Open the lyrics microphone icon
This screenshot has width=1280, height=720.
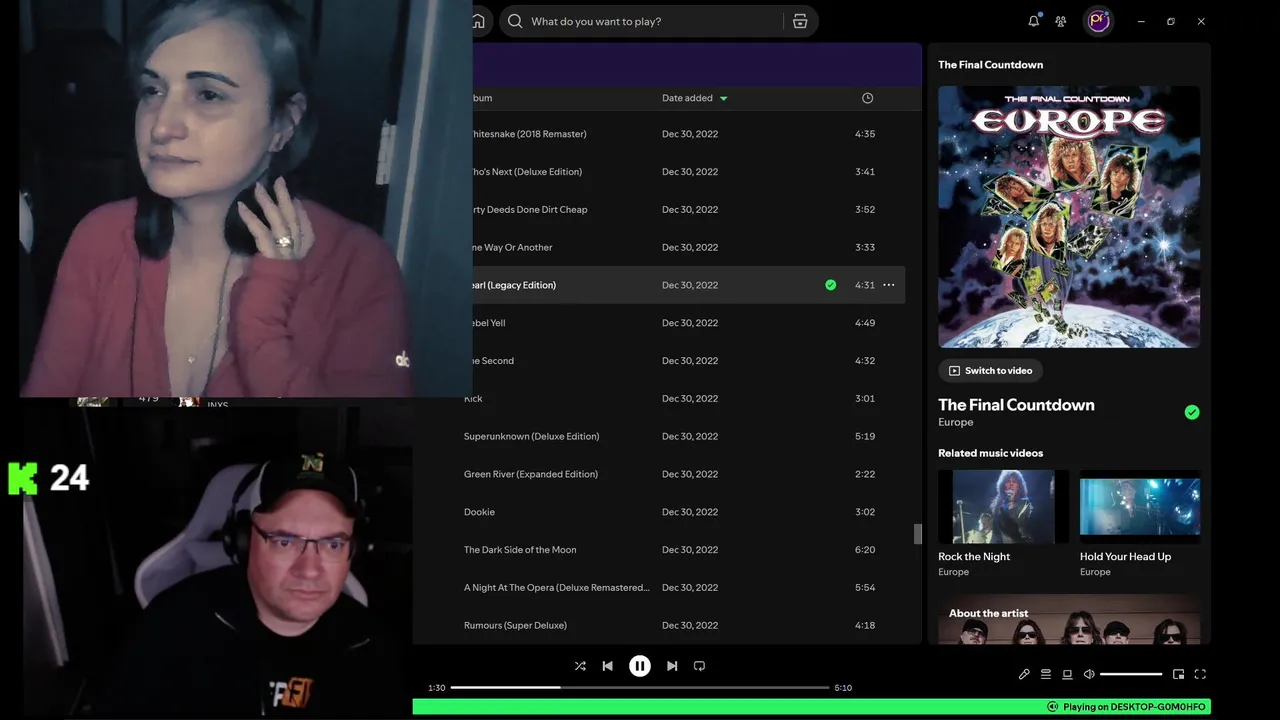[x=1024, y=674]
